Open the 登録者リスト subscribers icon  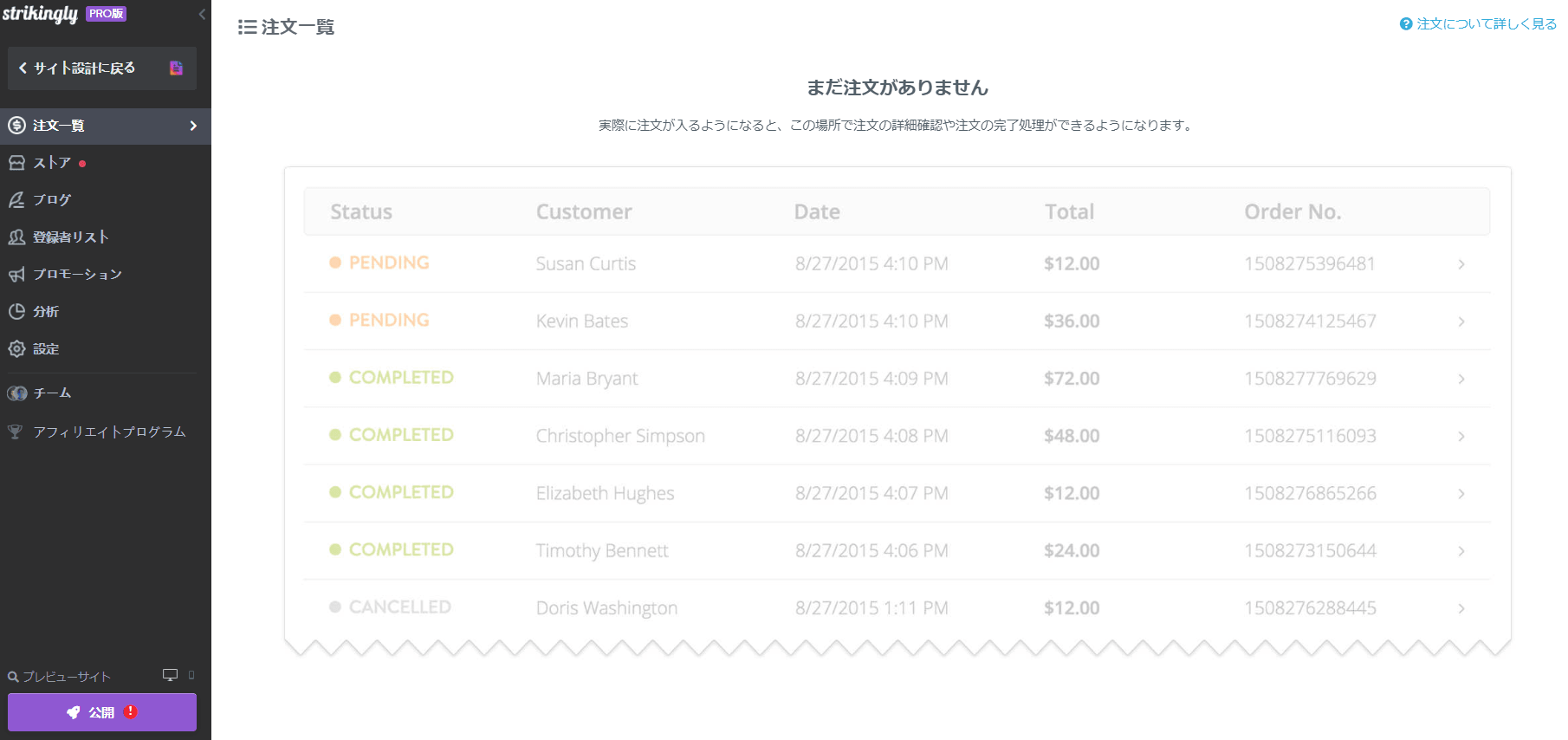click(x=16, y=237)
